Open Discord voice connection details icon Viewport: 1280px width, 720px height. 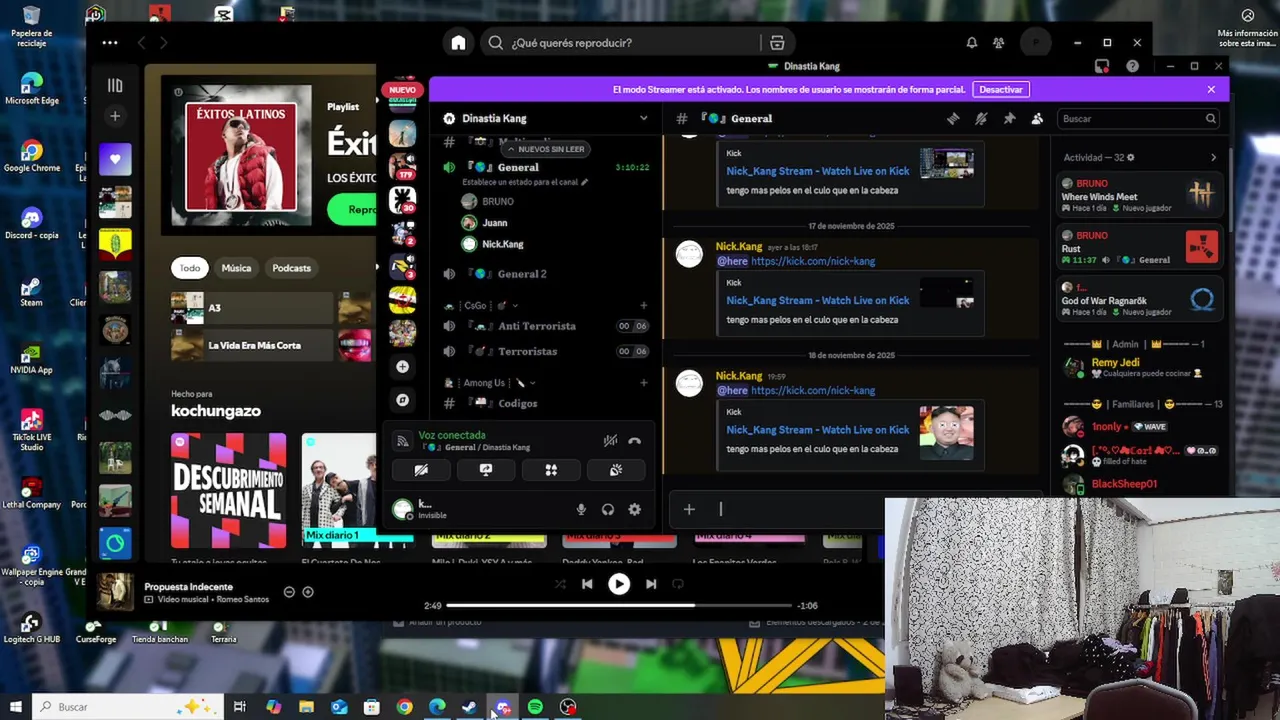pyautogui.click(x=402, y=441)
